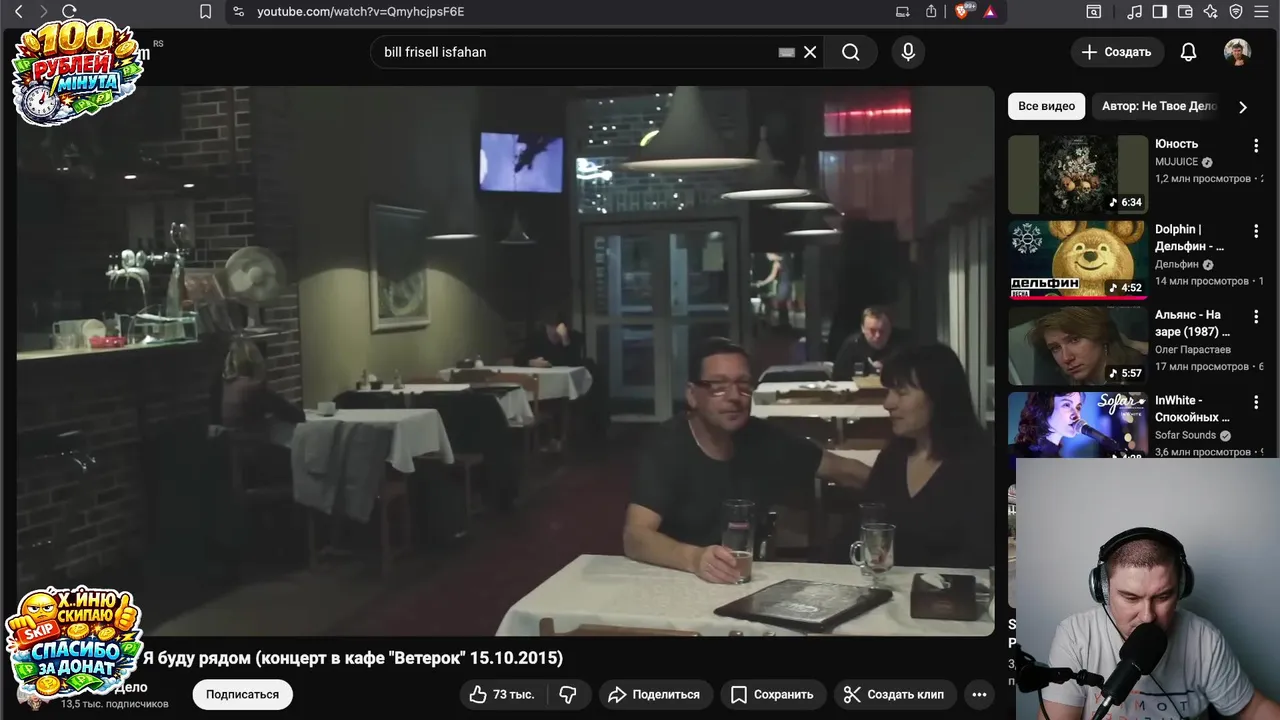Screen dimensions: 1280x720
Task: Click the video title Я буду рядом
Action: [353, 658]
